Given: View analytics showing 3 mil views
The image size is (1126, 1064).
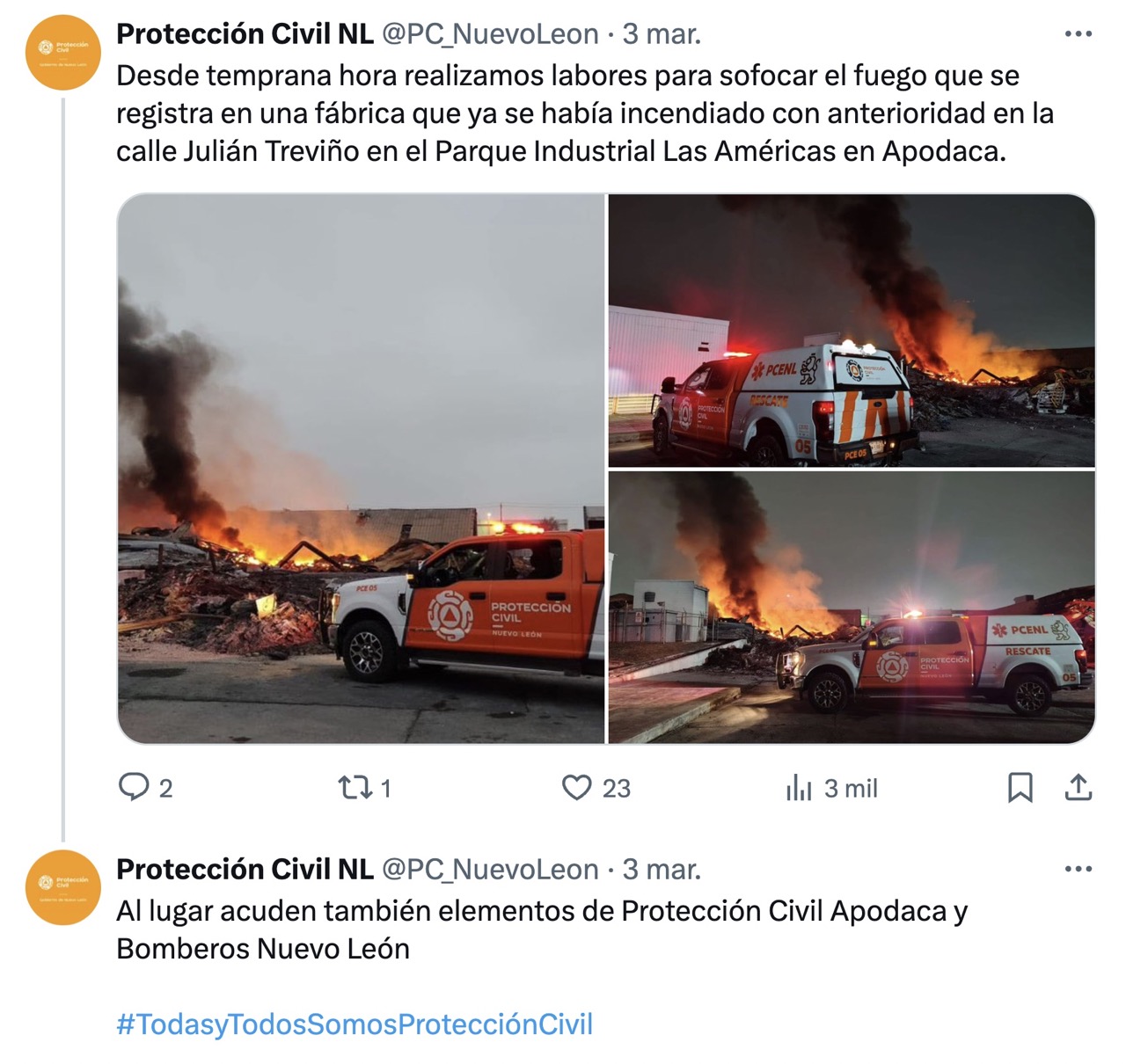Looking at the screenshot, I should pos(831,788).
